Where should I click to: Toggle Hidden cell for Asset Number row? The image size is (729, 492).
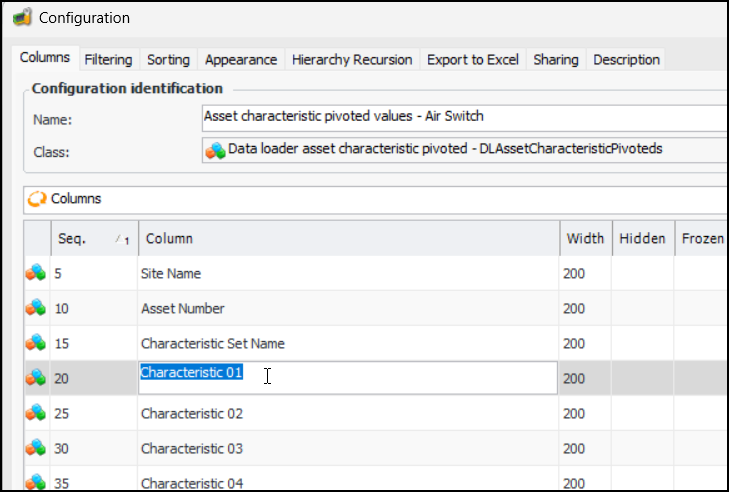click(x=642, y=309)
